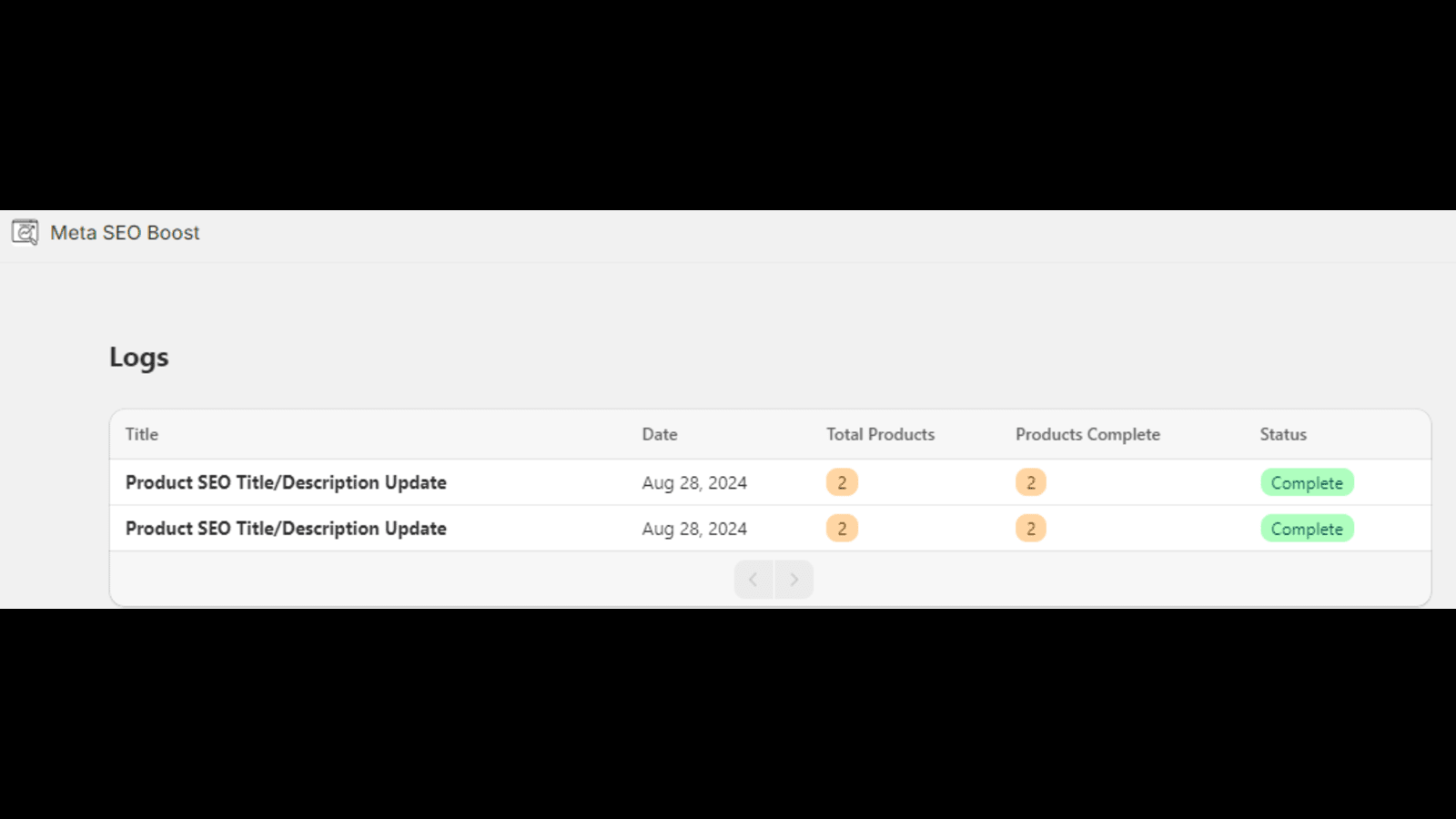Open the first Product SEO Title/Description Update log

pyautogui.click(x=286, y=482)
